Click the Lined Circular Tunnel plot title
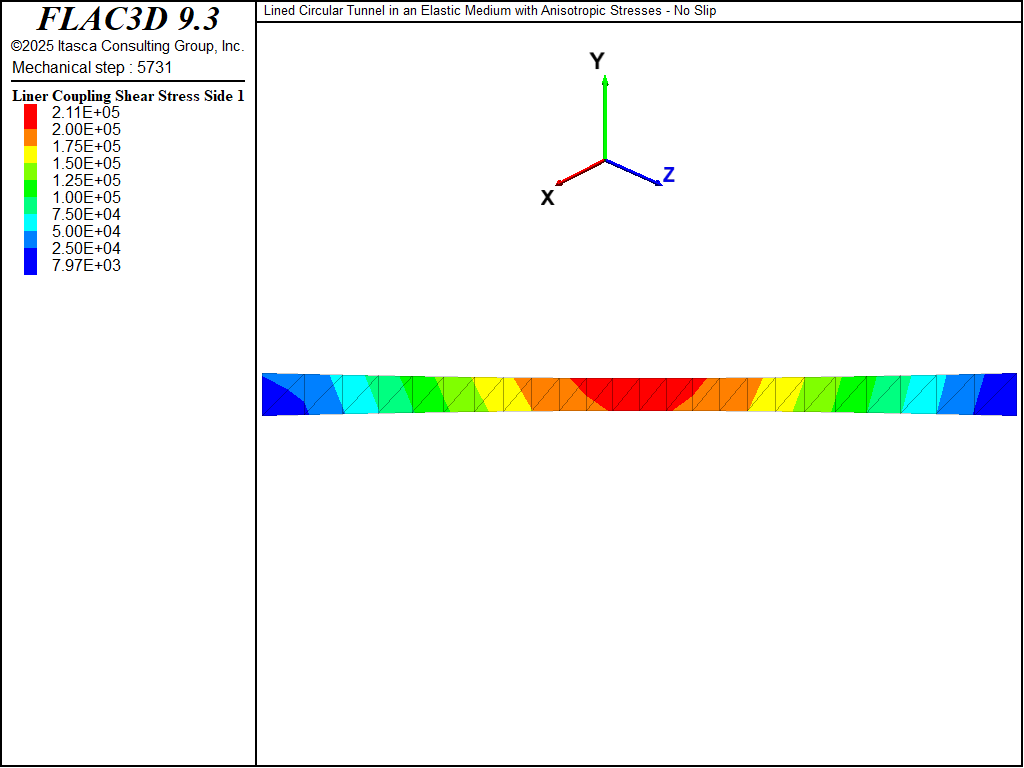 pyautogui.click(x=490, y=11)
